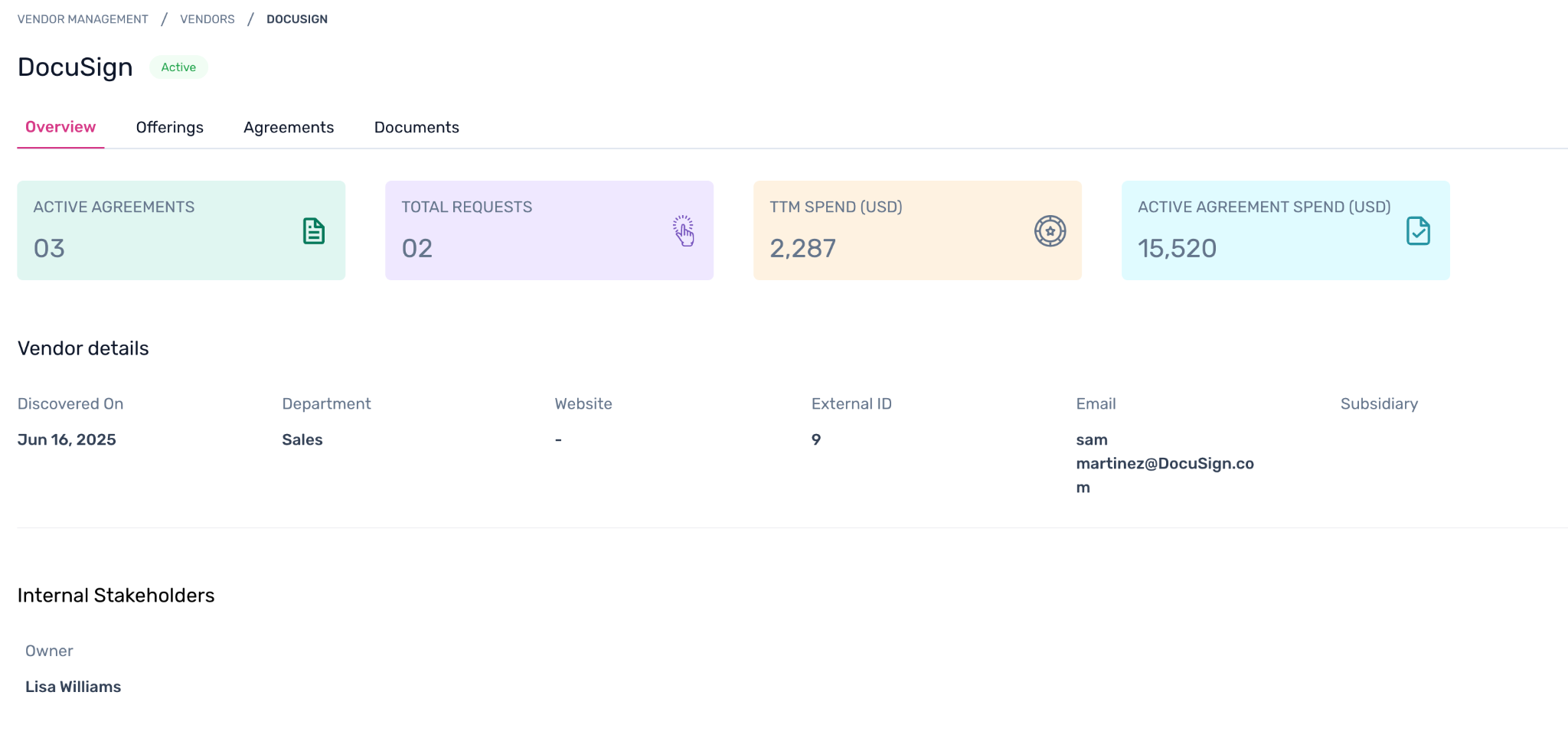Click the TTM Spend value 2,287

click(802, 248)
